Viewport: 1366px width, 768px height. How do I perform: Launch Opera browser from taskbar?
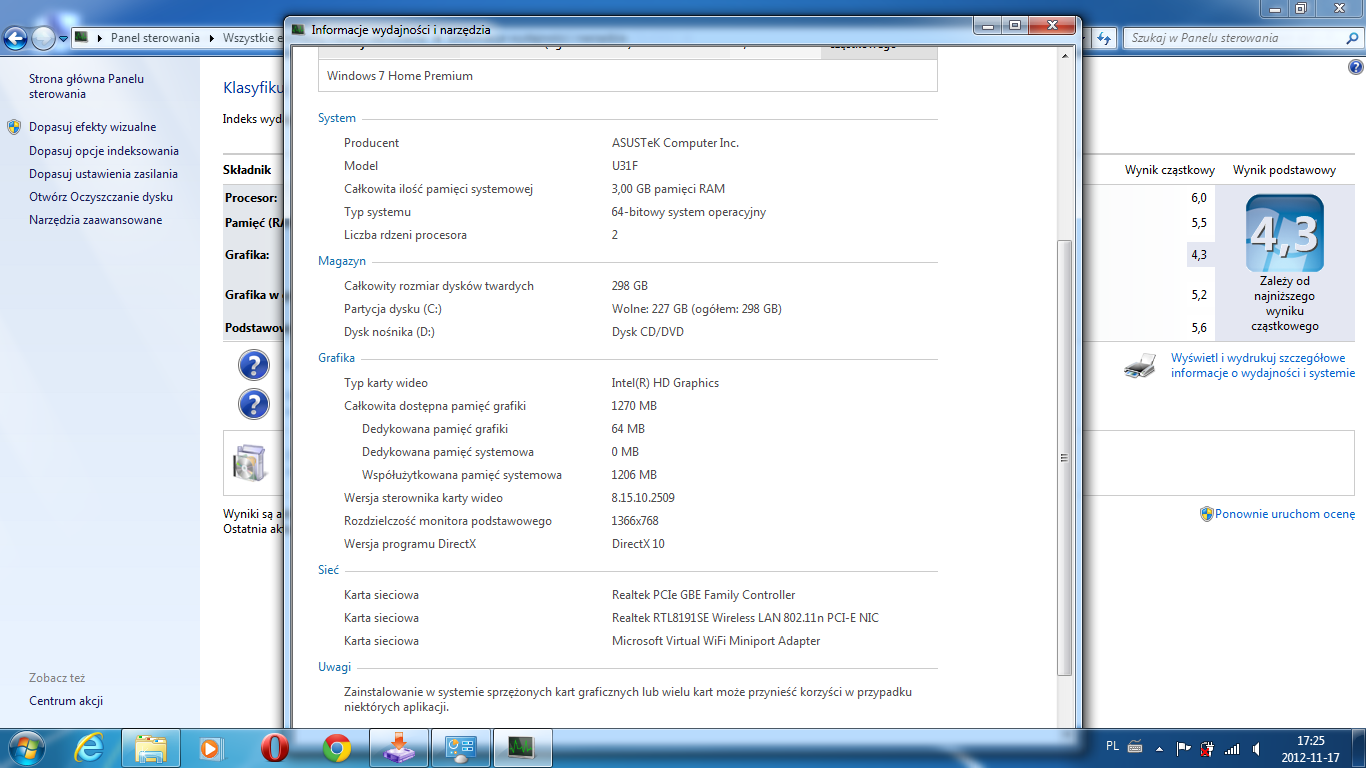pyautogui.click(x=275, y=747)
